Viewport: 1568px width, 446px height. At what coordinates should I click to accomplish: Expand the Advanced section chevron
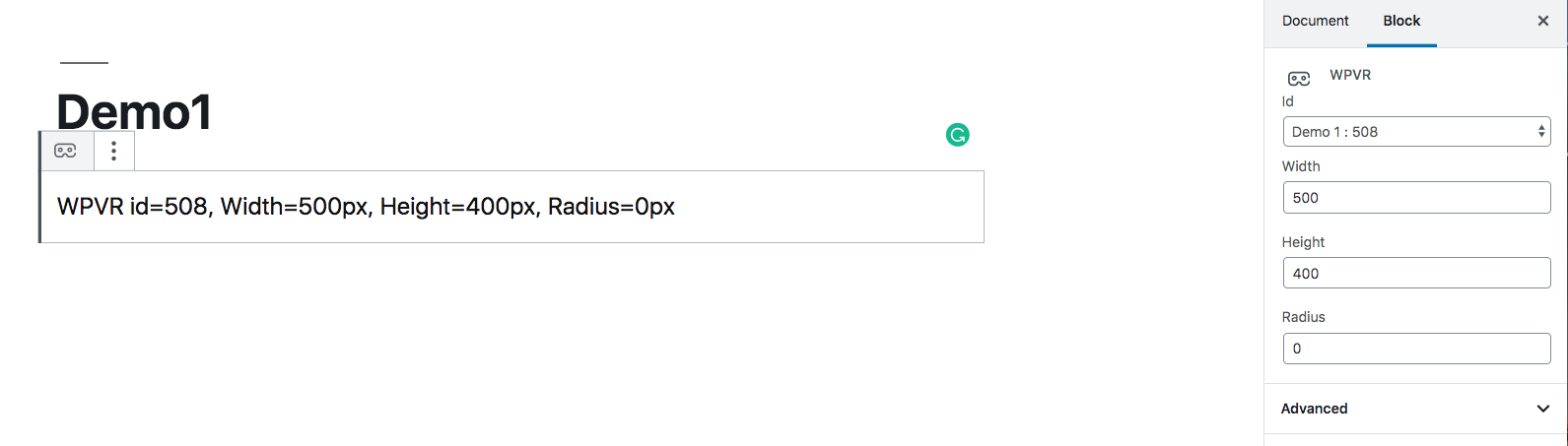[1542, 409]
